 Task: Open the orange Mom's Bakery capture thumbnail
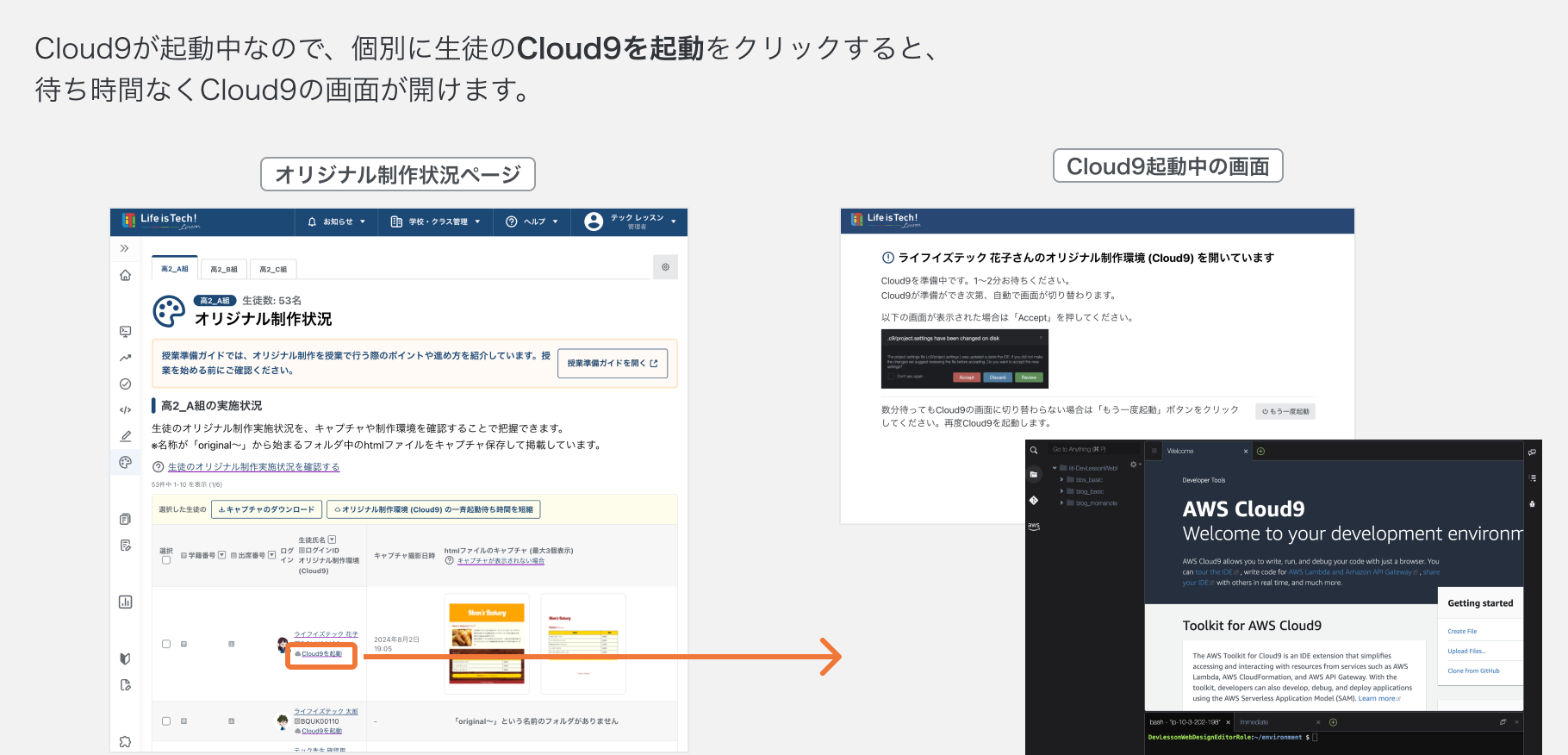(x=487, y=644)
